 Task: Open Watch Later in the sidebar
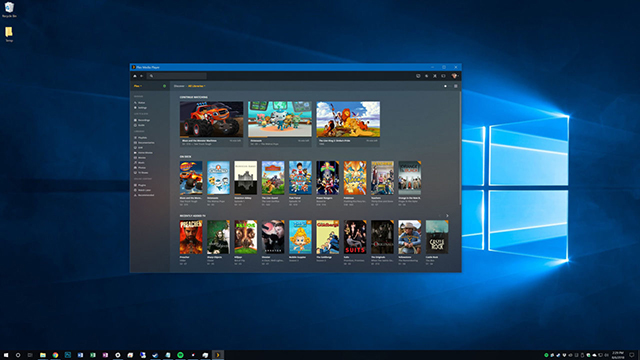point(142,190)
